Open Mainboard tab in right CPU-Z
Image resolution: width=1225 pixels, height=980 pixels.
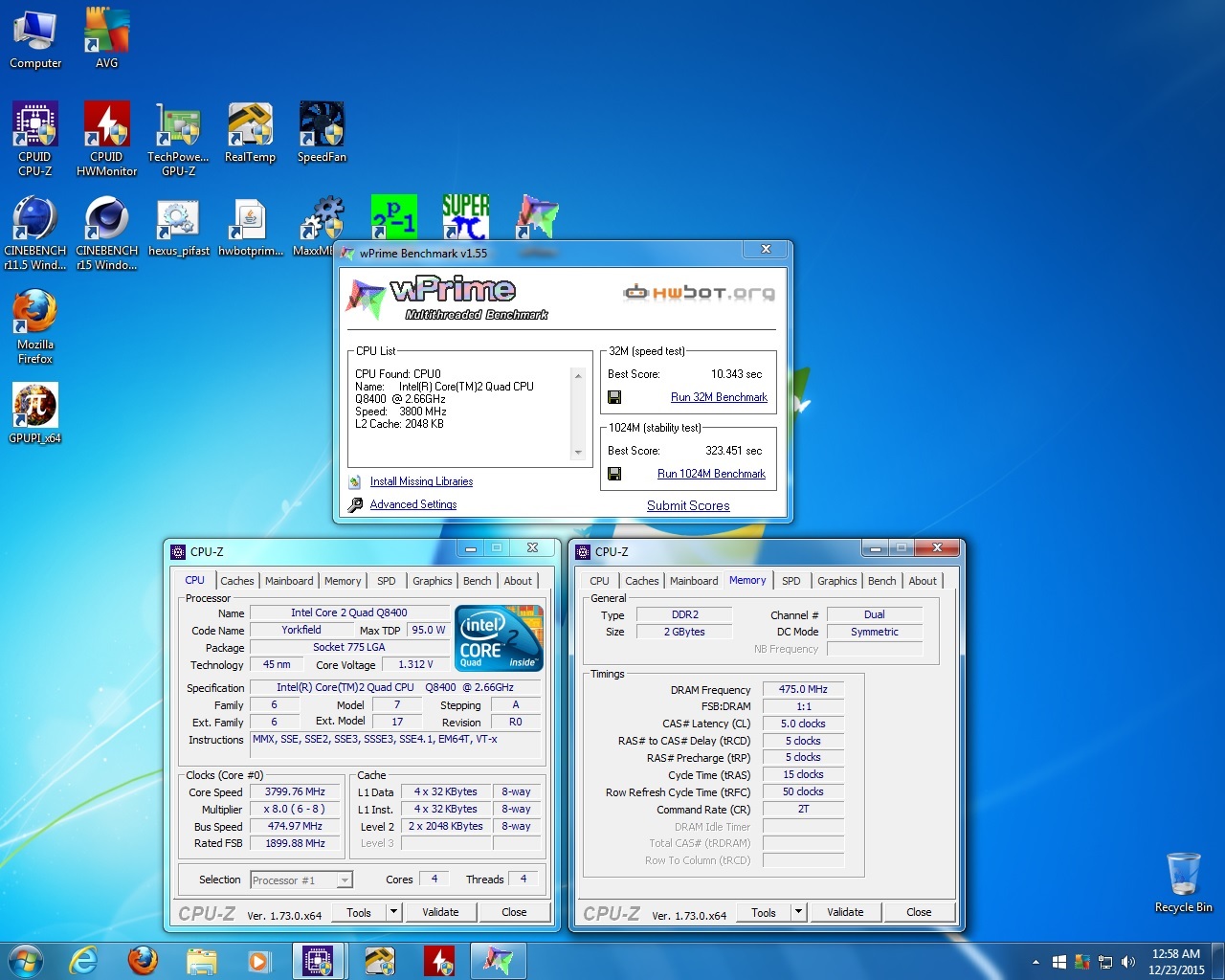(694, 581)
